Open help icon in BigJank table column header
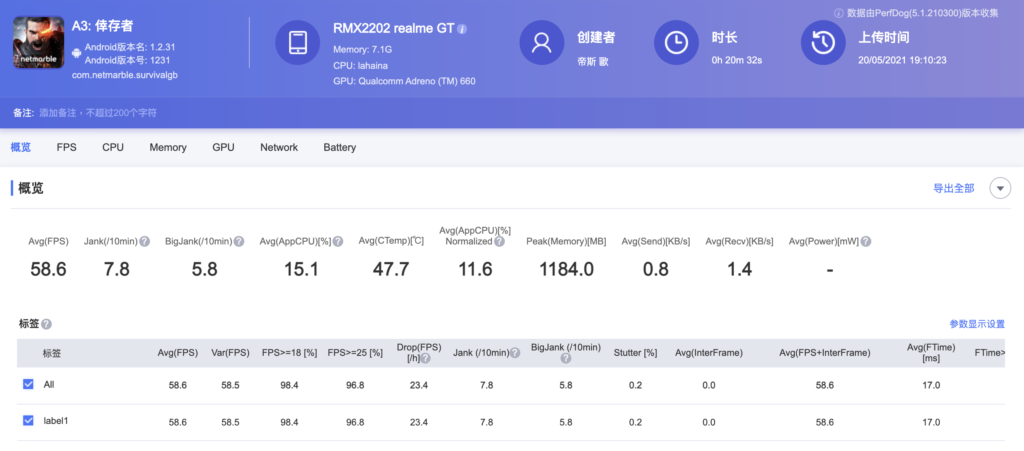Image resolution: width=1024 pixels, height=451 pixels. point(566,358)
